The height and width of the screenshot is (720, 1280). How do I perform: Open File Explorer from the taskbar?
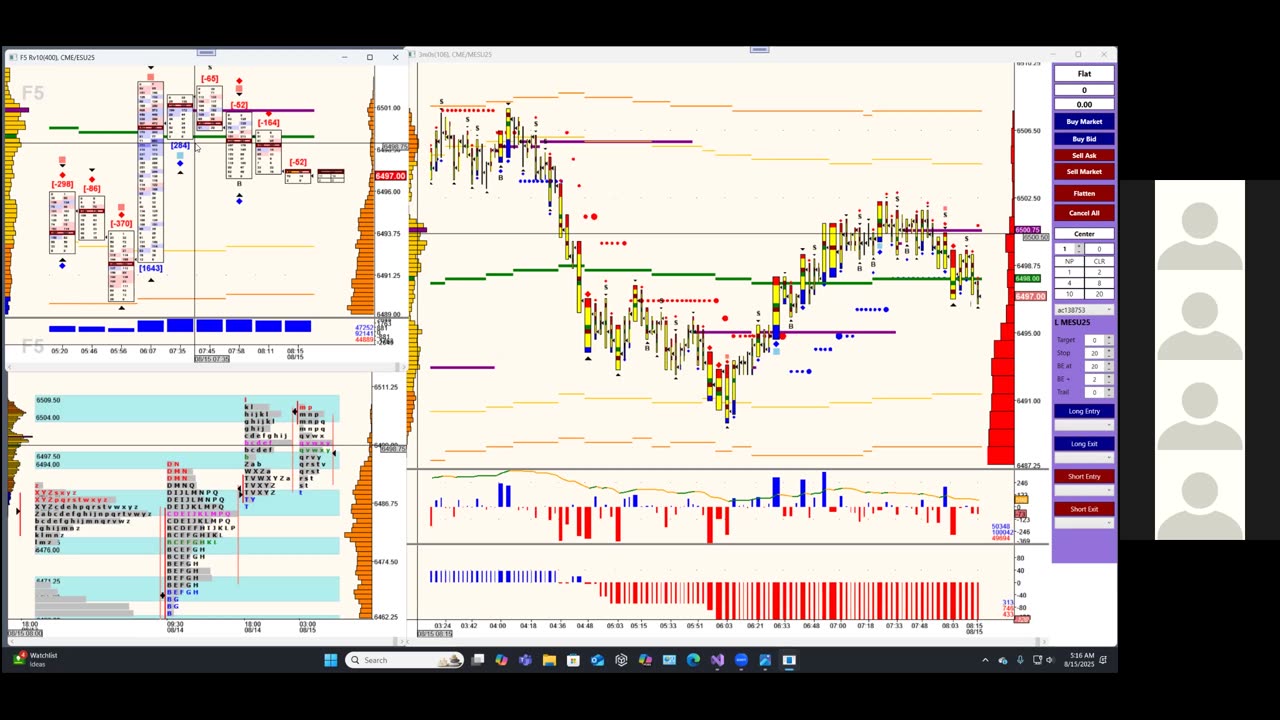549,660
